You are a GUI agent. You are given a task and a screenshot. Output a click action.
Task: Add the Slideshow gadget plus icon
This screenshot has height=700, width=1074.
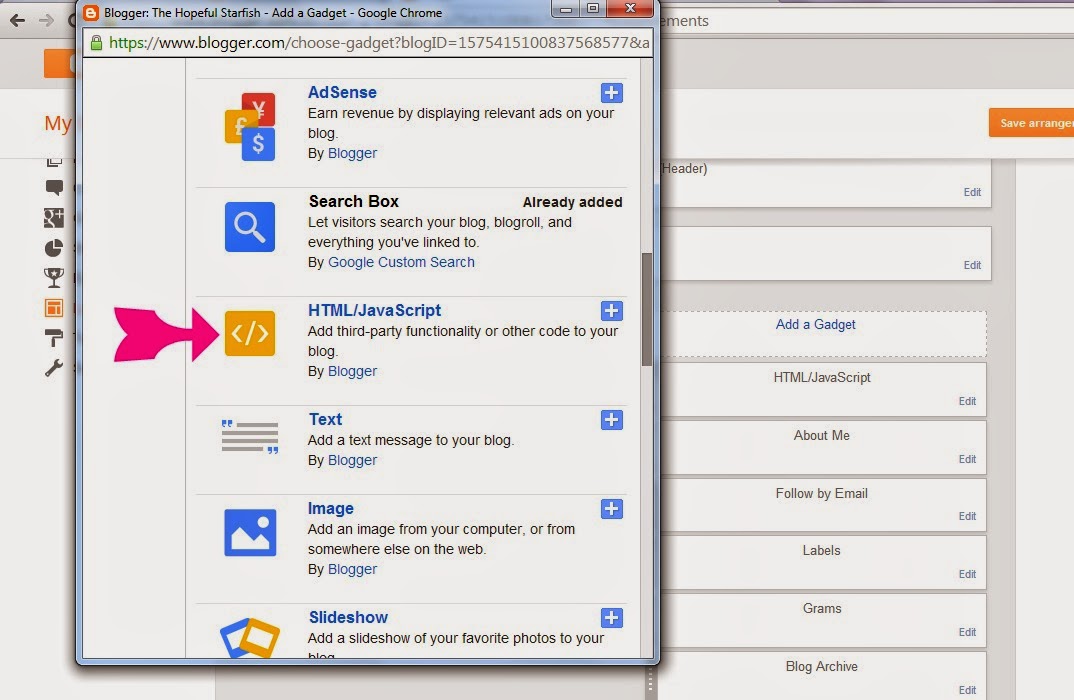[x=612, y=618]
